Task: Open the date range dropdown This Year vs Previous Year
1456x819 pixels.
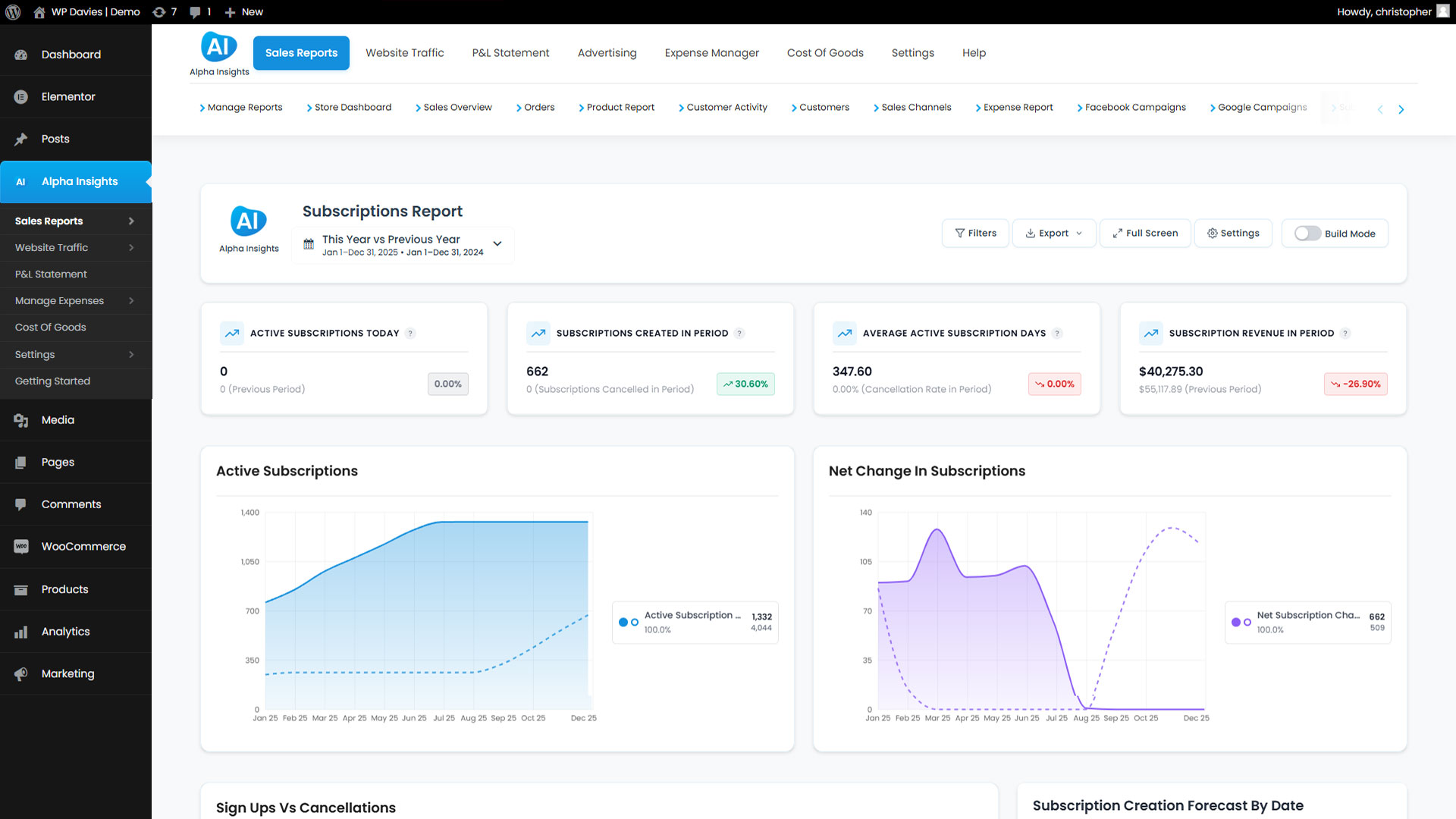Action: [x=403, y=245]
